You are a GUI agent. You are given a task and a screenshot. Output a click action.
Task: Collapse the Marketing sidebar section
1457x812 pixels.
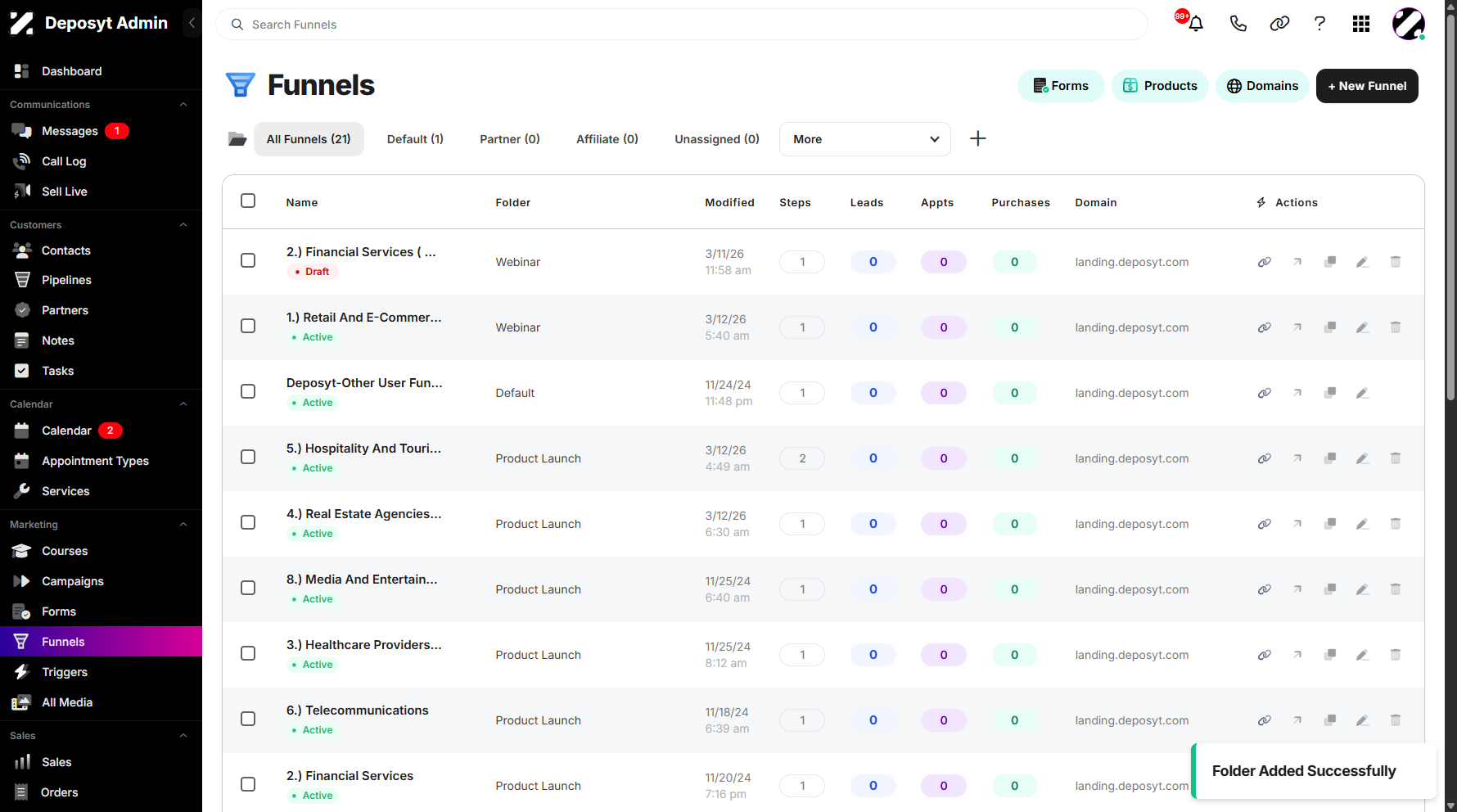(x=183, y=525)
